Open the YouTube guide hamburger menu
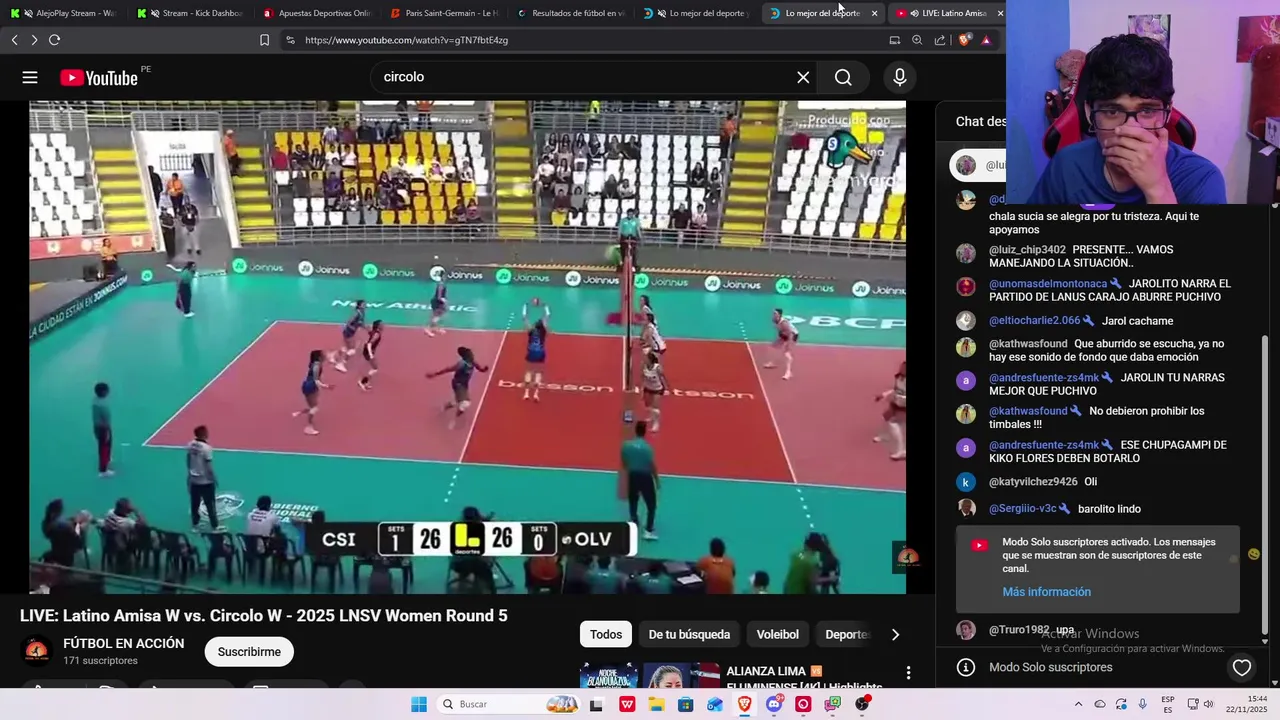 coord(30,77)
